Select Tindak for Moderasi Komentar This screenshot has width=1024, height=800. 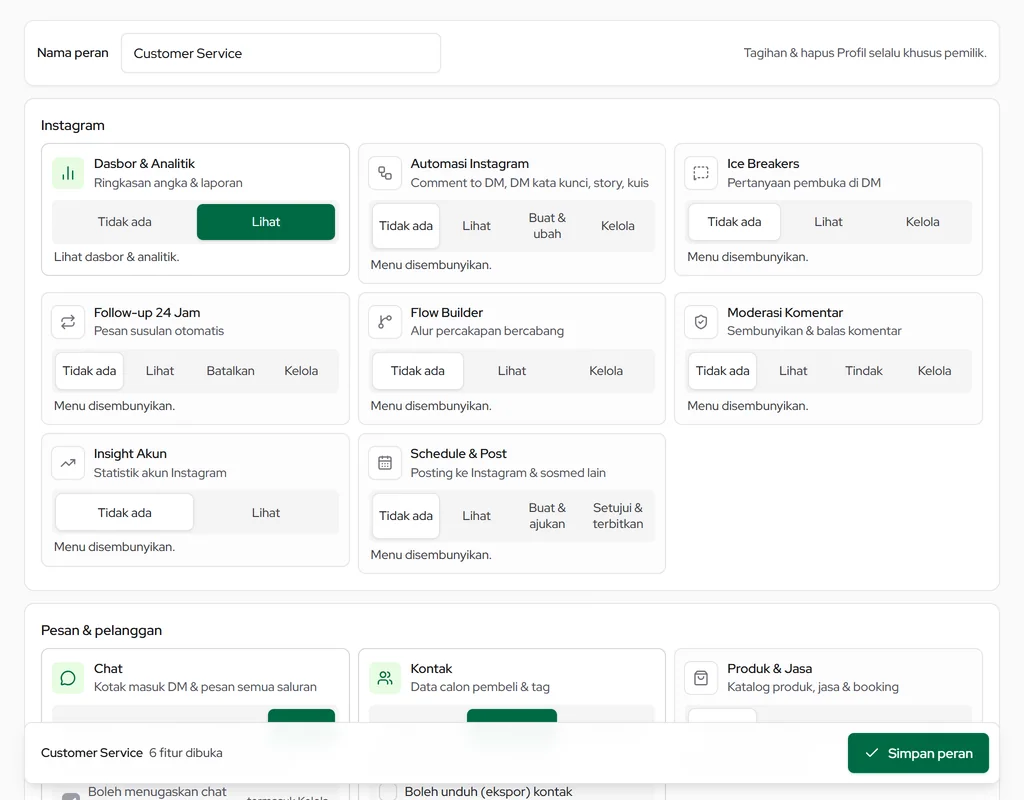click(x=863, y=371)
